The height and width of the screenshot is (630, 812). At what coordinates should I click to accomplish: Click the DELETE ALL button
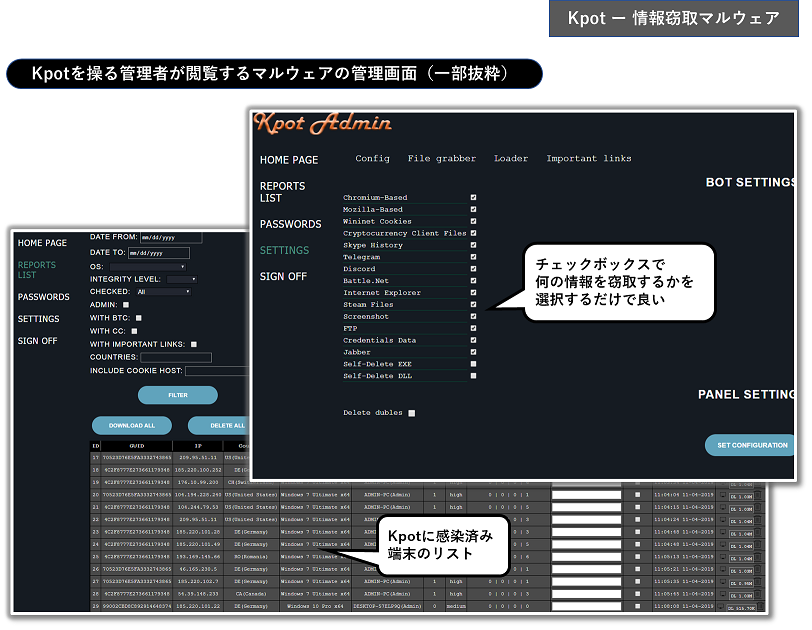[x=219, y=426]
